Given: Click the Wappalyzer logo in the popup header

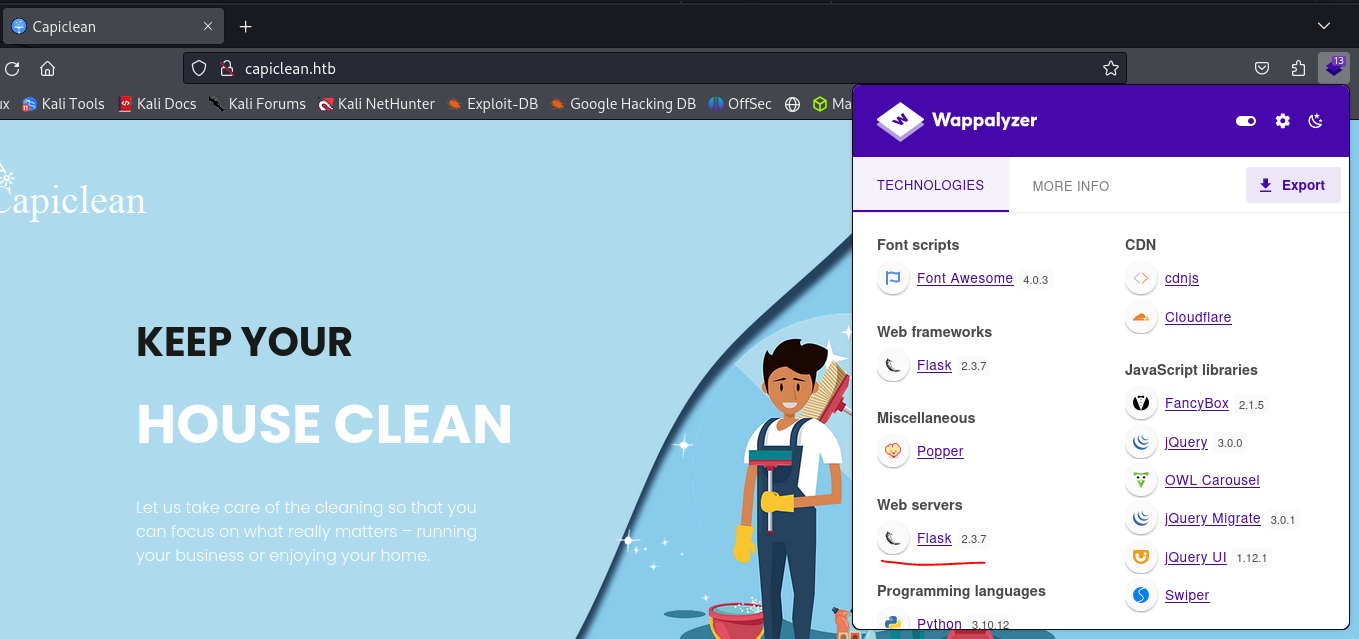Looking at the screenshot, I should 957,121.
